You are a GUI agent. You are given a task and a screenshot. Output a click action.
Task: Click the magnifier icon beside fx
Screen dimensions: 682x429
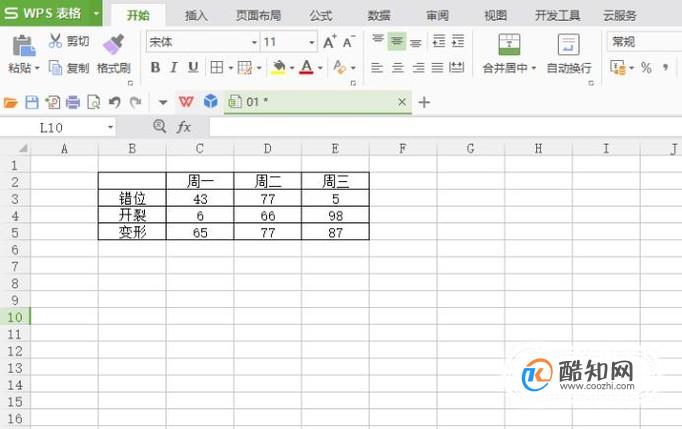point(160,127)
